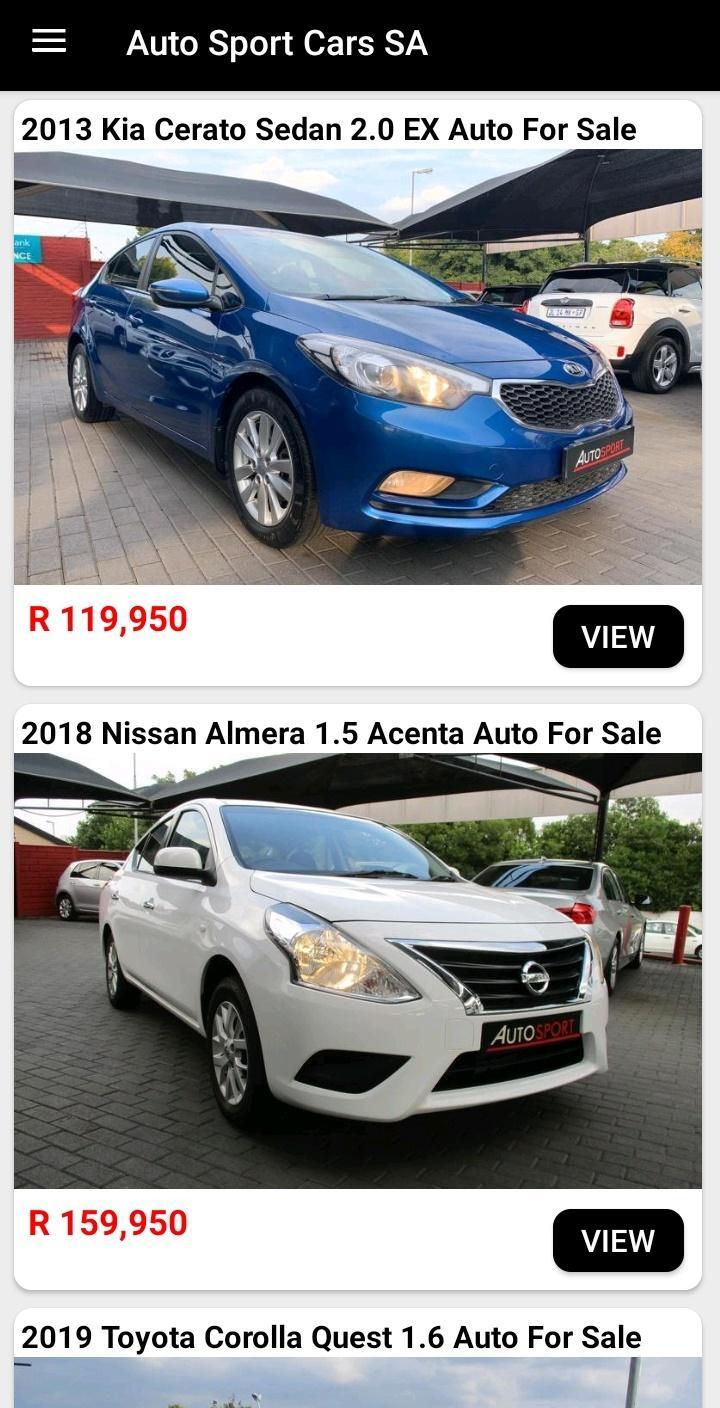The image size is (720, 1408).
Task: Click the Kia badge on the blue car's grille
Action: pyautogui.click(x=574, y=369)
